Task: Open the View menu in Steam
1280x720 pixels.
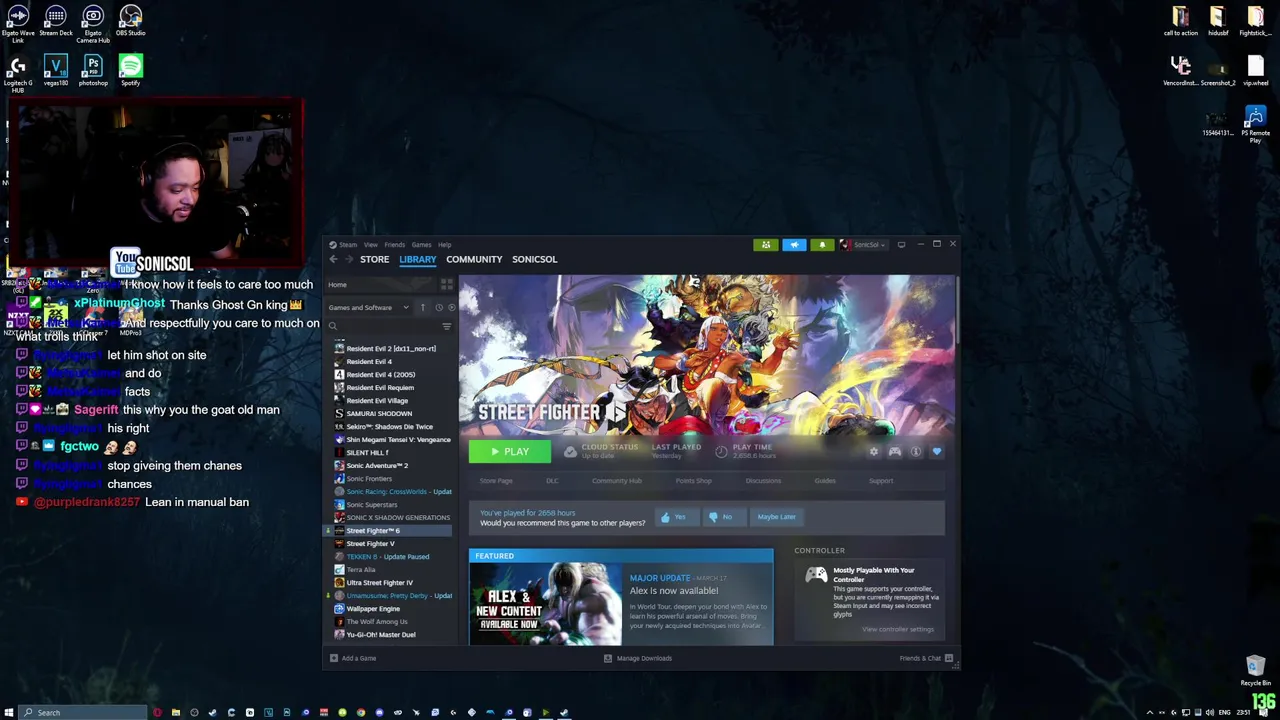Action: 371,245
